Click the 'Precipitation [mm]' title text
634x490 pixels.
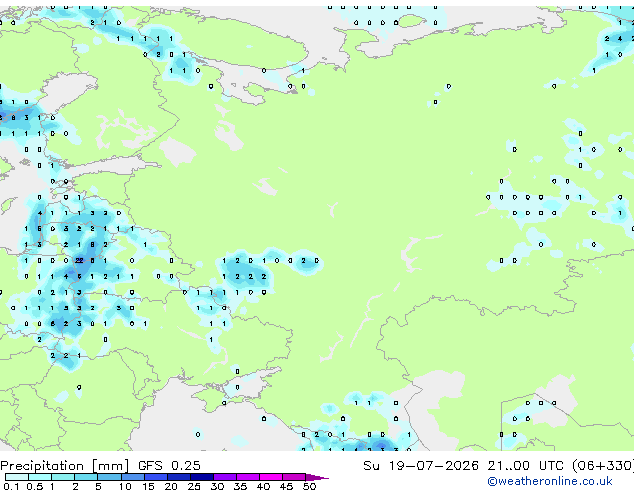[x=65, y=466]
